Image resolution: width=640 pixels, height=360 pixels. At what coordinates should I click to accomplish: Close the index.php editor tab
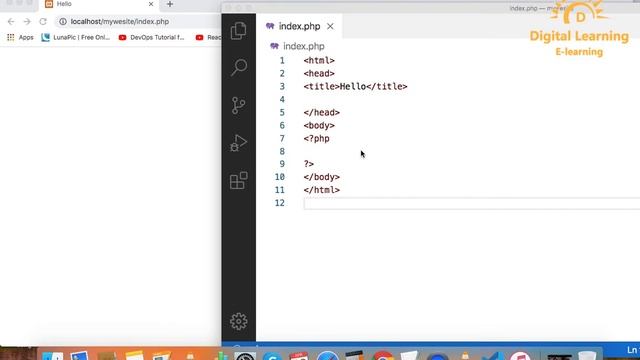(330, 27)
